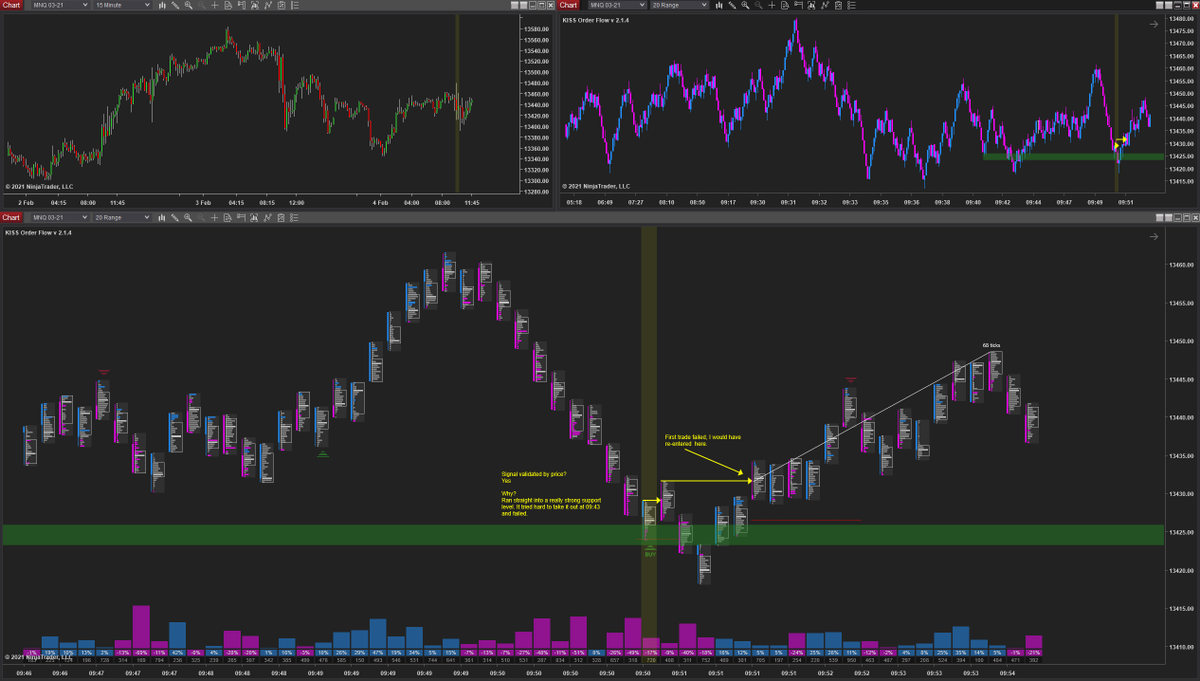Screen dimensions: 1200x681
Task: Click the 13460.00 price label on bottom chart scale
Action: [1180, 265]
